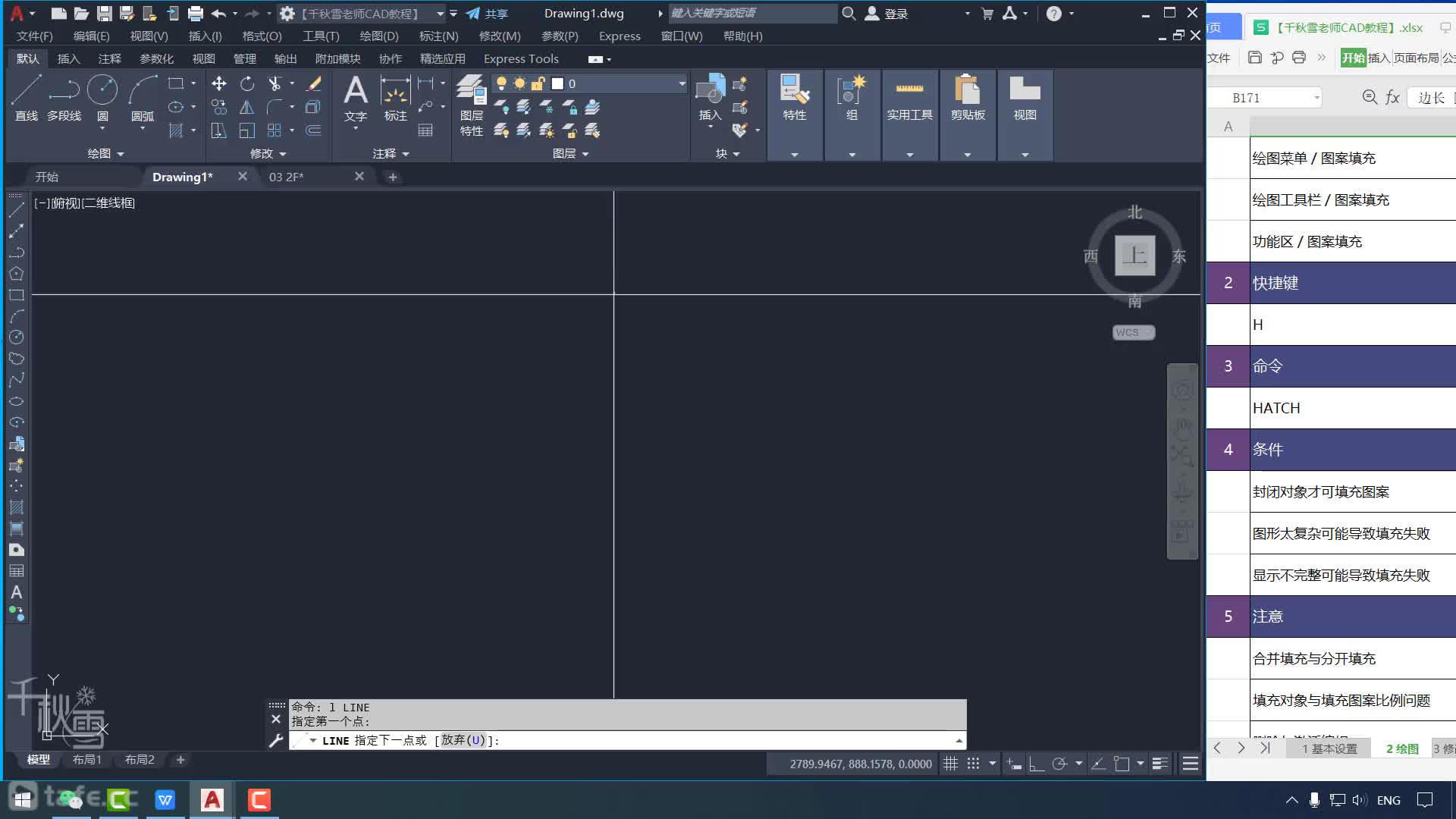
Task: Toggle snap mode in the status bar
Action: (974, 764)
